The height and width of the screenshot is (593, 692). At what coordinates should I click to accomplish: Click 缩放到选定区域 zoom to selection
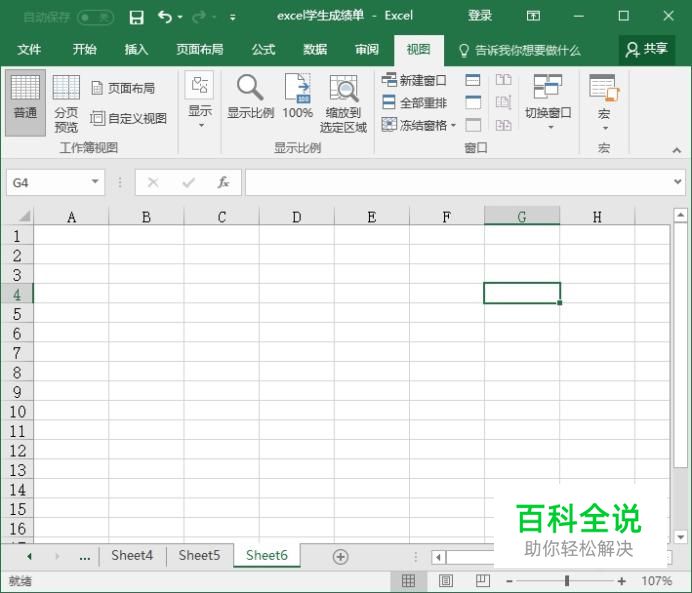[x=343, y=104]
